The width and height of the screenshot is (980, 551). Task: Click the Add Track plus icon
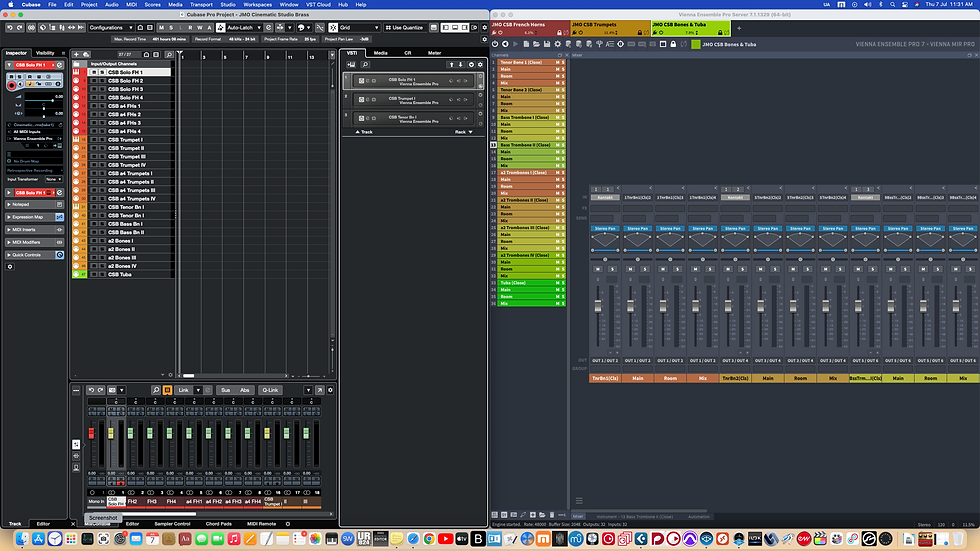point(77,54)
